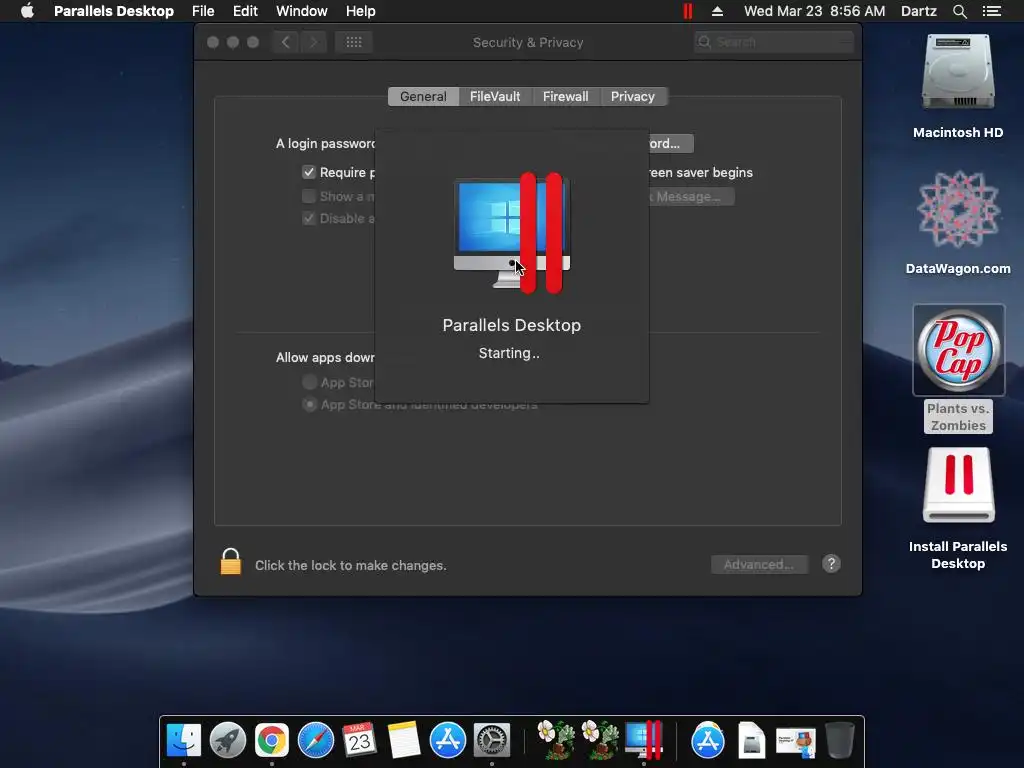Screen dimensions: 1024x768
Task: Open System Preferences from the Dock
Action: [x=492, y=741]
